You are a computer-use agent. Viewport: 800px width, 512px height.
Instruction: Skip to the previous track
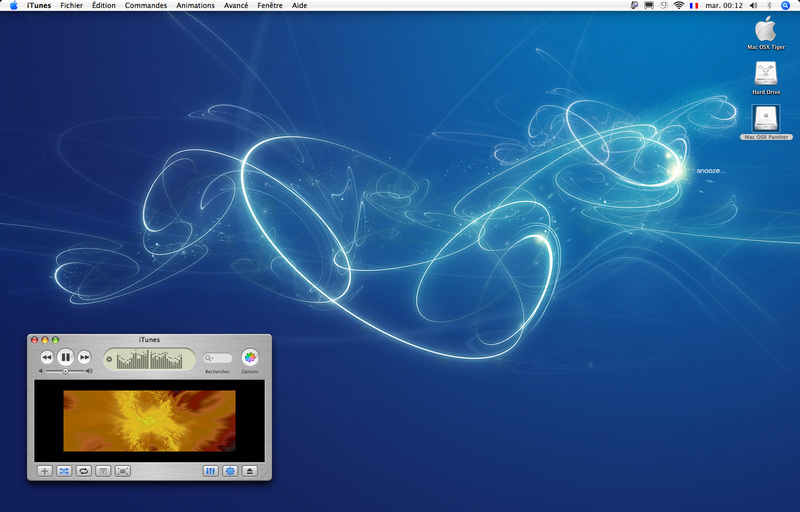point(46,357)
